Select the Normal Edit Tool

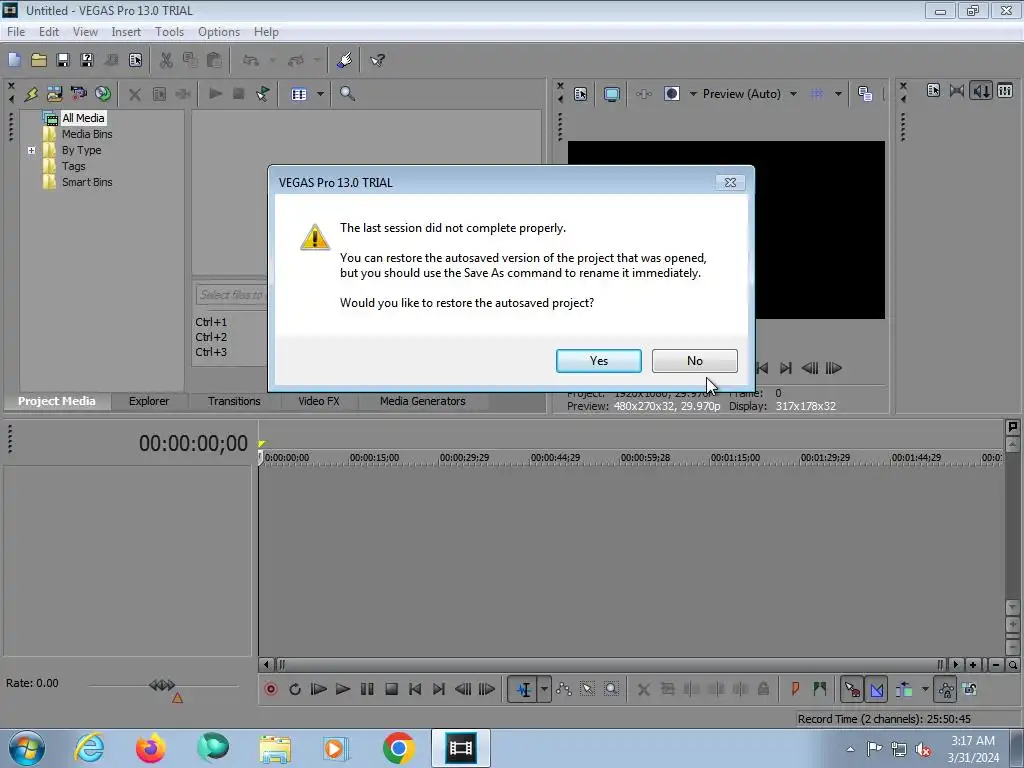coord(523,689)
